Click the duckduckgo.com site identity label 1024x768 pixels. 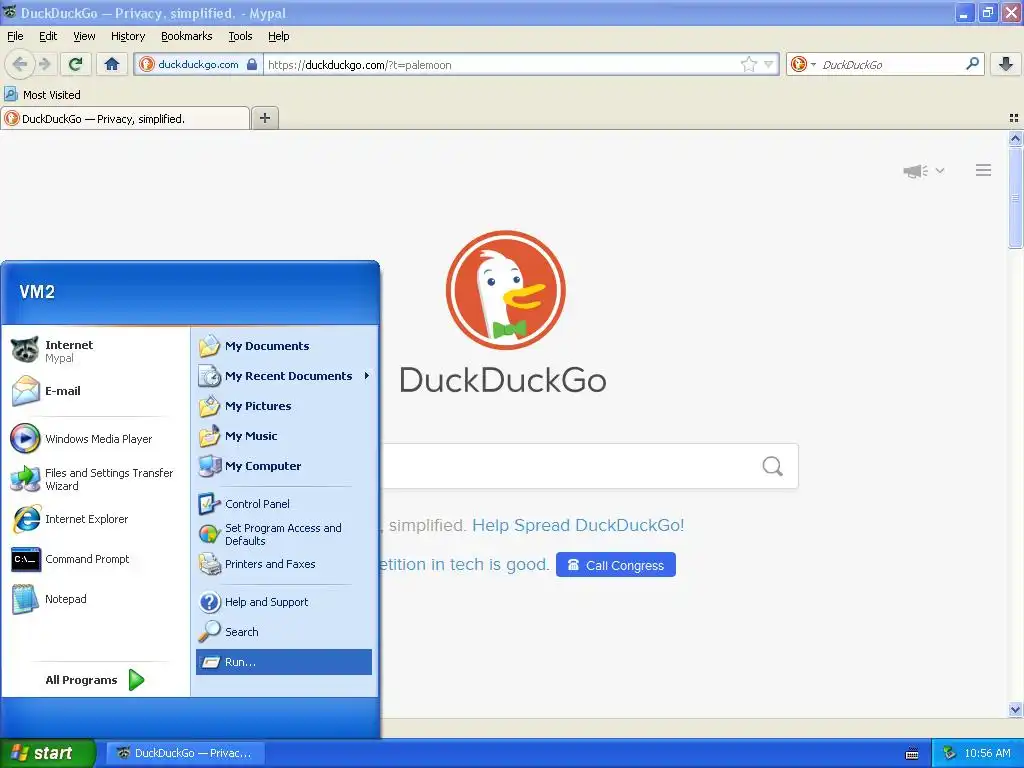[198, 64]
